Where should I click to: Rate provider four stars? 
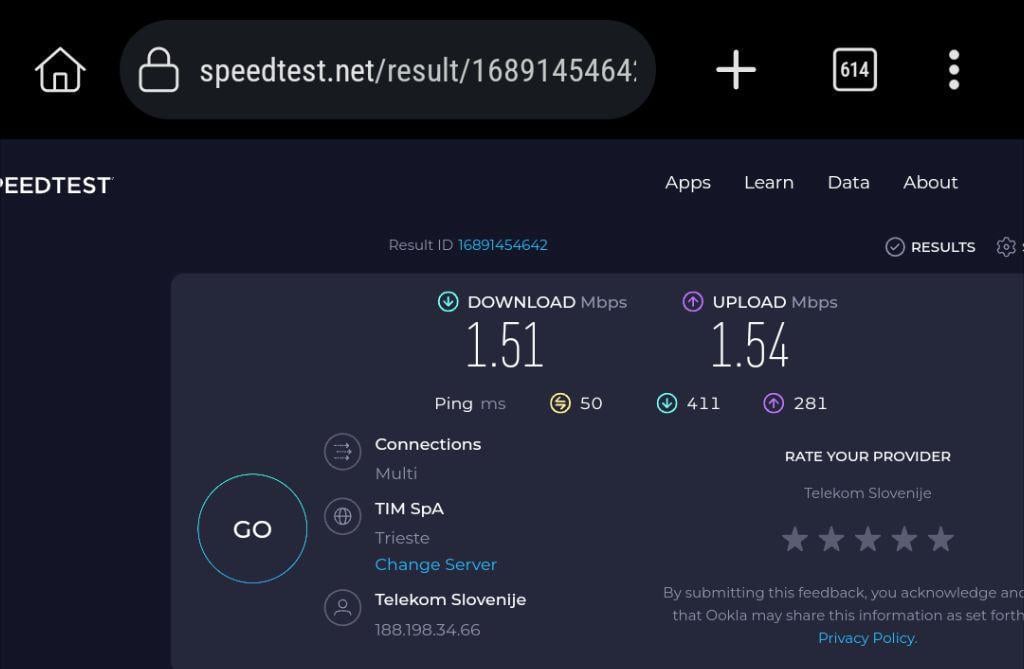[904, 539]
